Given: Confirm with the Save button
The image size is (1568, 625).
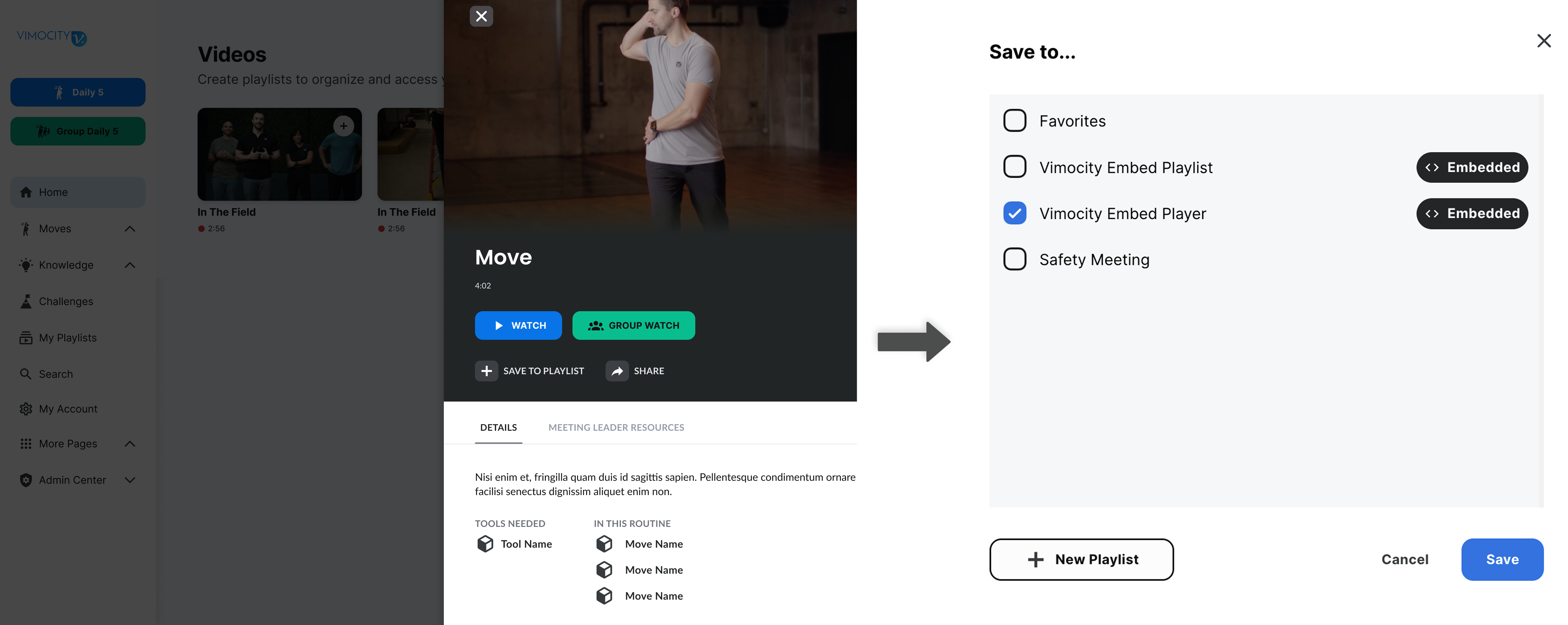Looking at the screenshot, I should coord(1502,559).
